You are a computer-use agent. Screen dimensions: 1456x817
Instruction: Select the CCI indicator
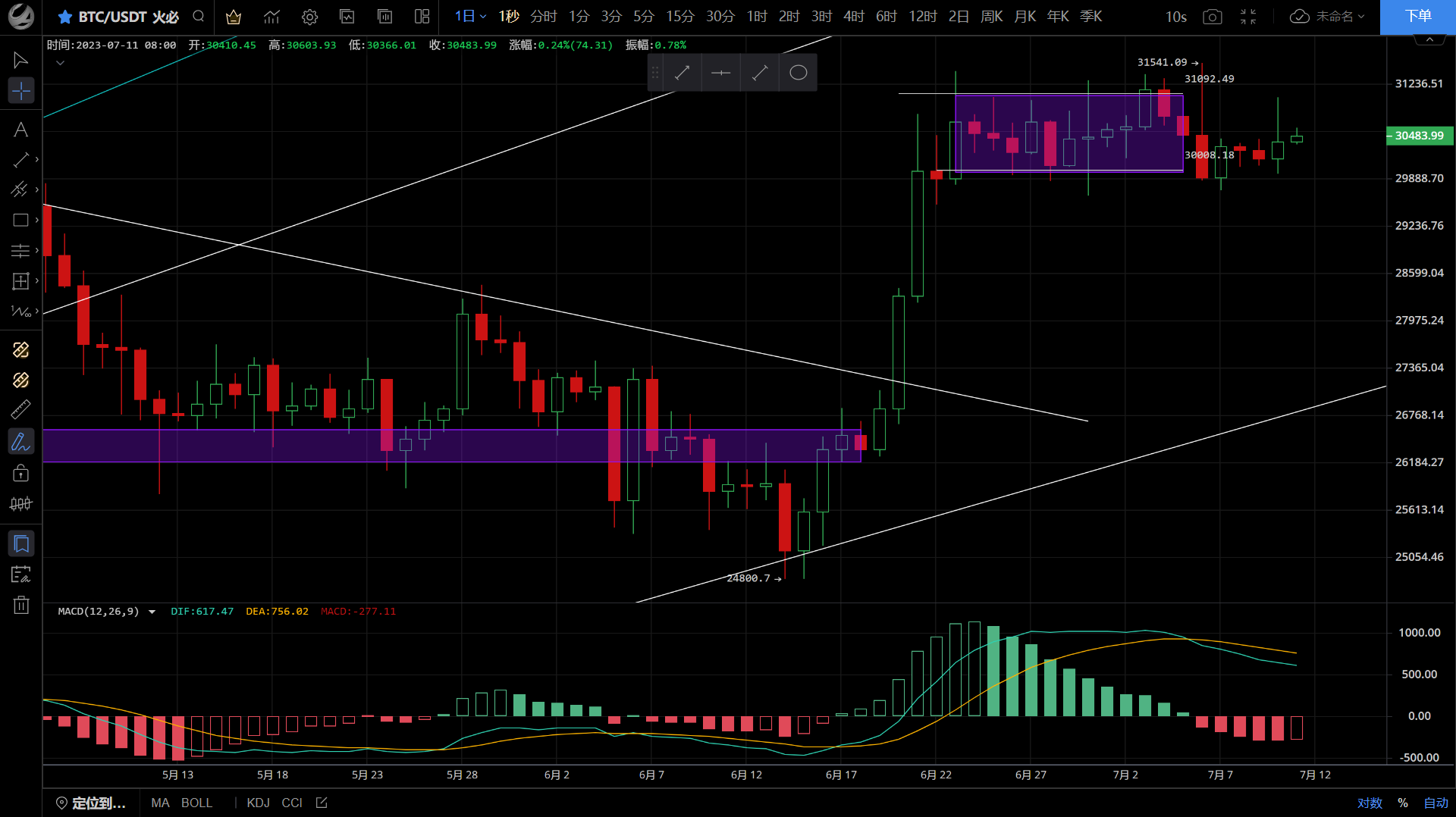tap(292, 803)
